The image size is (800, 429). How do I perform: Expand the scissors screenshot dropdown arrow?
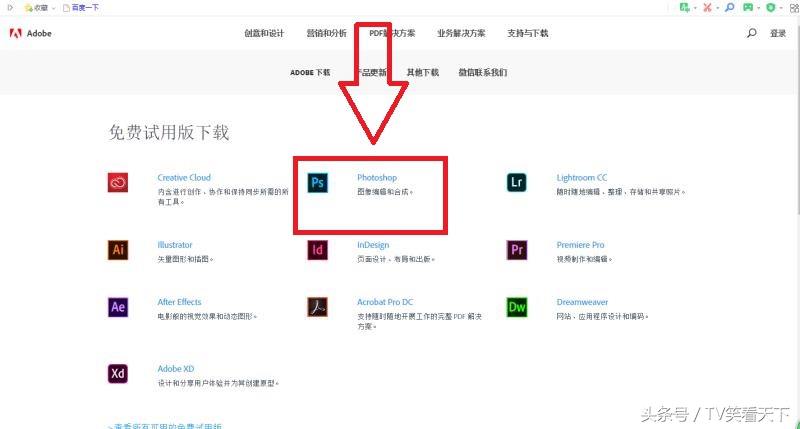(717, 8)
